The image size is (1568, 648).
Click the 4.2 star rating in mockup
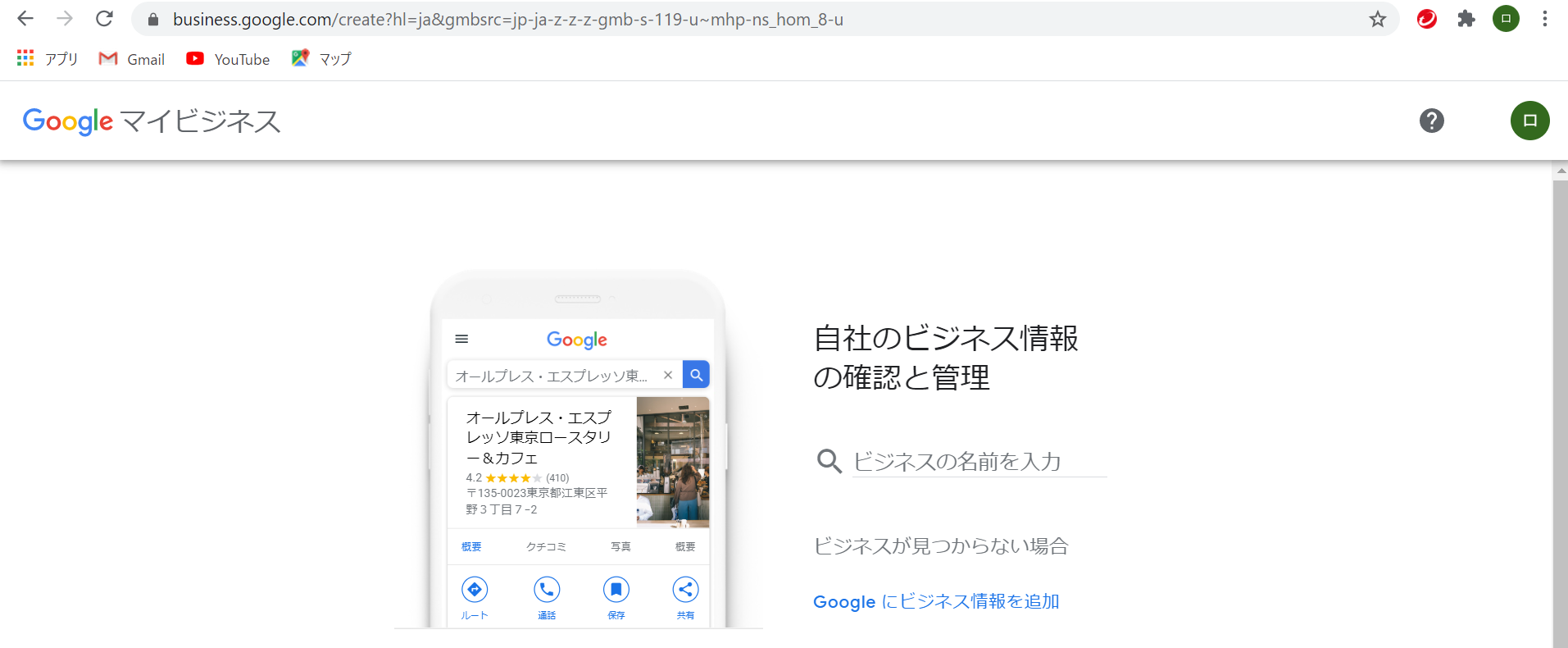click(517, 477)
